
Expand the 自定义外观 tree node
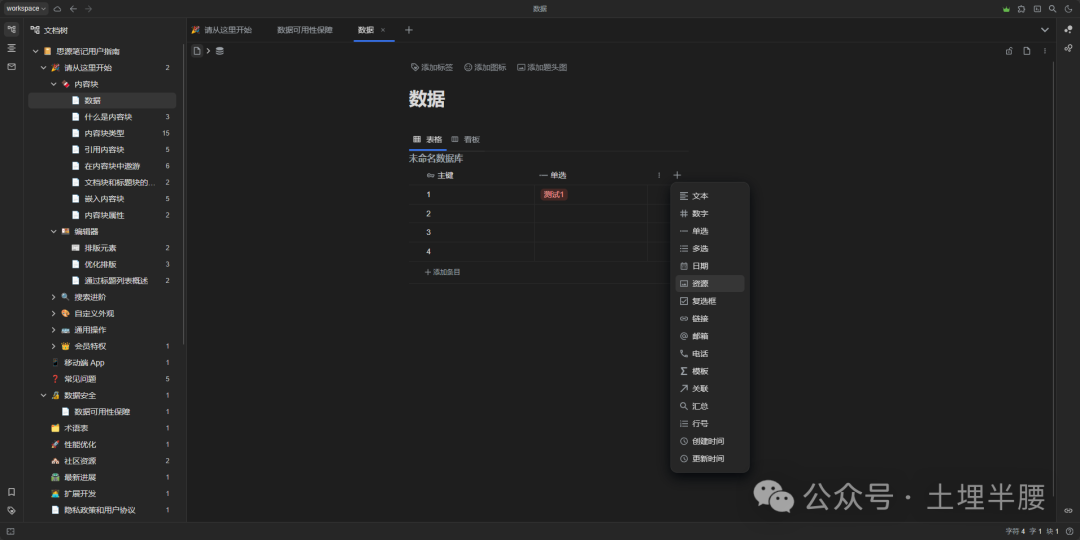point(54,313)
